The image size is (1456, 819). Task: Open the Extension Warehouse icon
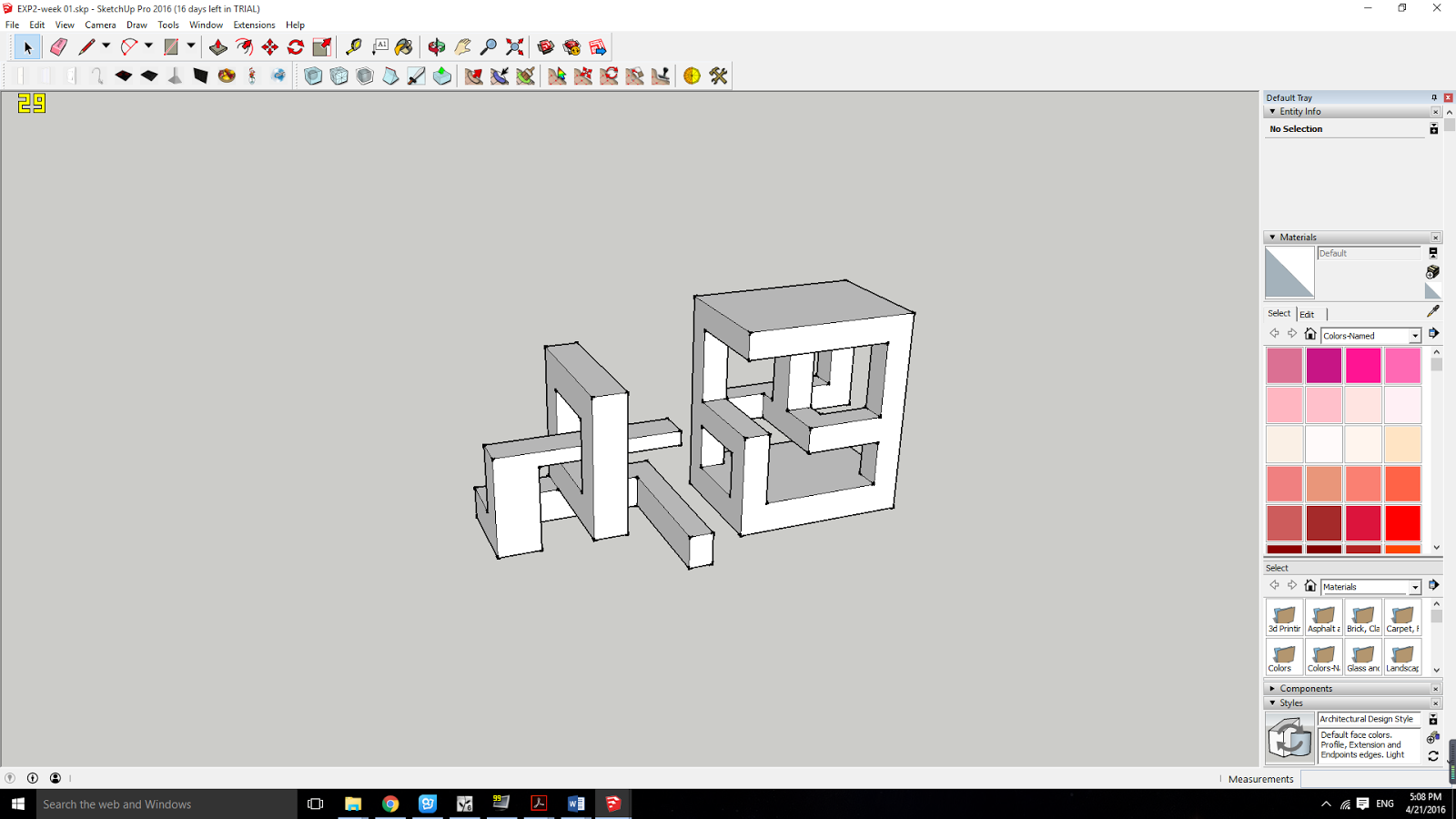point(571,47)
